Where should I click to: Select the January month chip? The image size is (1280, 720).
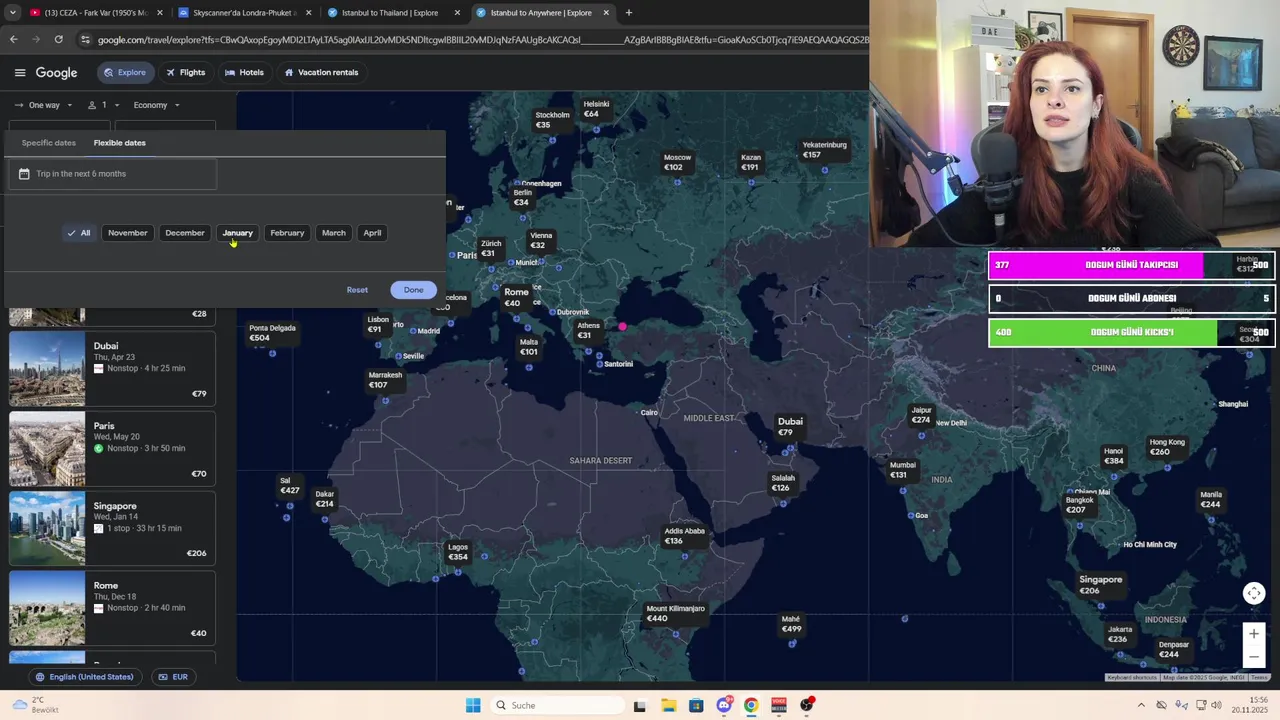click(x=237, y=233)
